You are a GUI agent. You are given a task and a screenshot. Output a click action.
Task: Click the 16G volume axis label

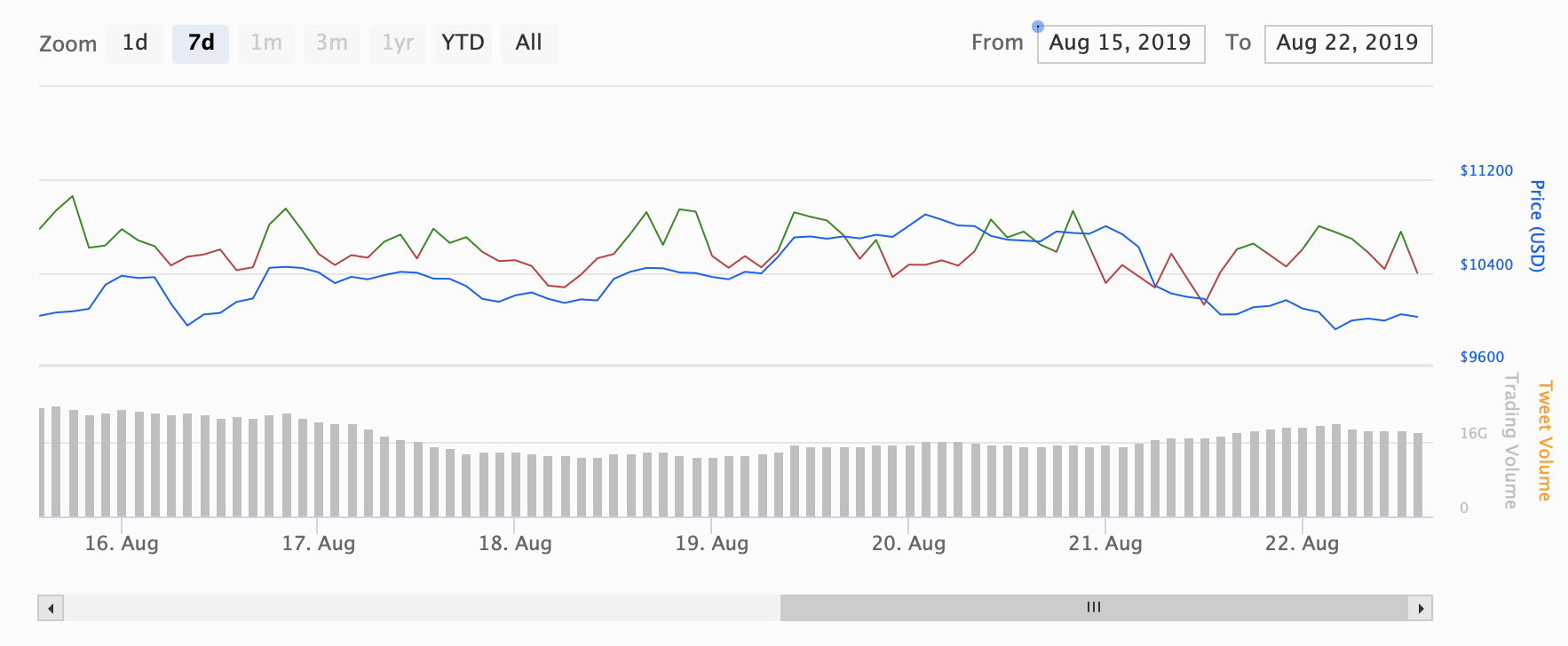pyautogui.click(x=1474, y=433)
